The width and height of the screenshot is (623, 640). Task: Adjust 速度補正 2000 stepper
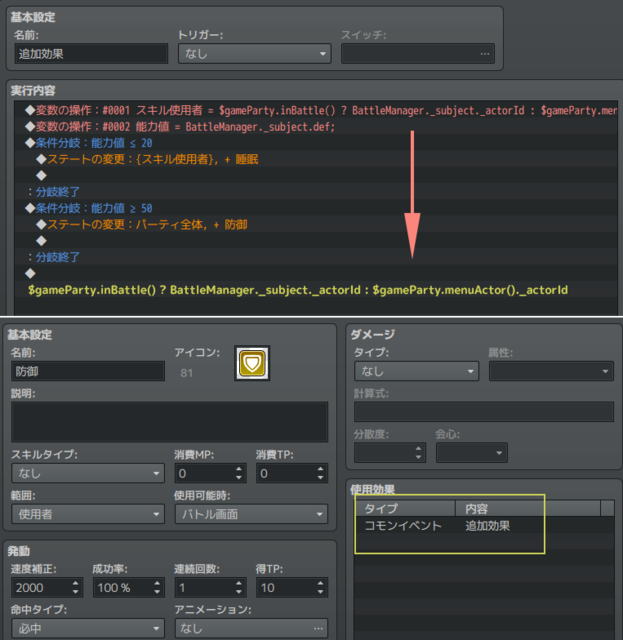pyautogui.click(x=76, y=587)
